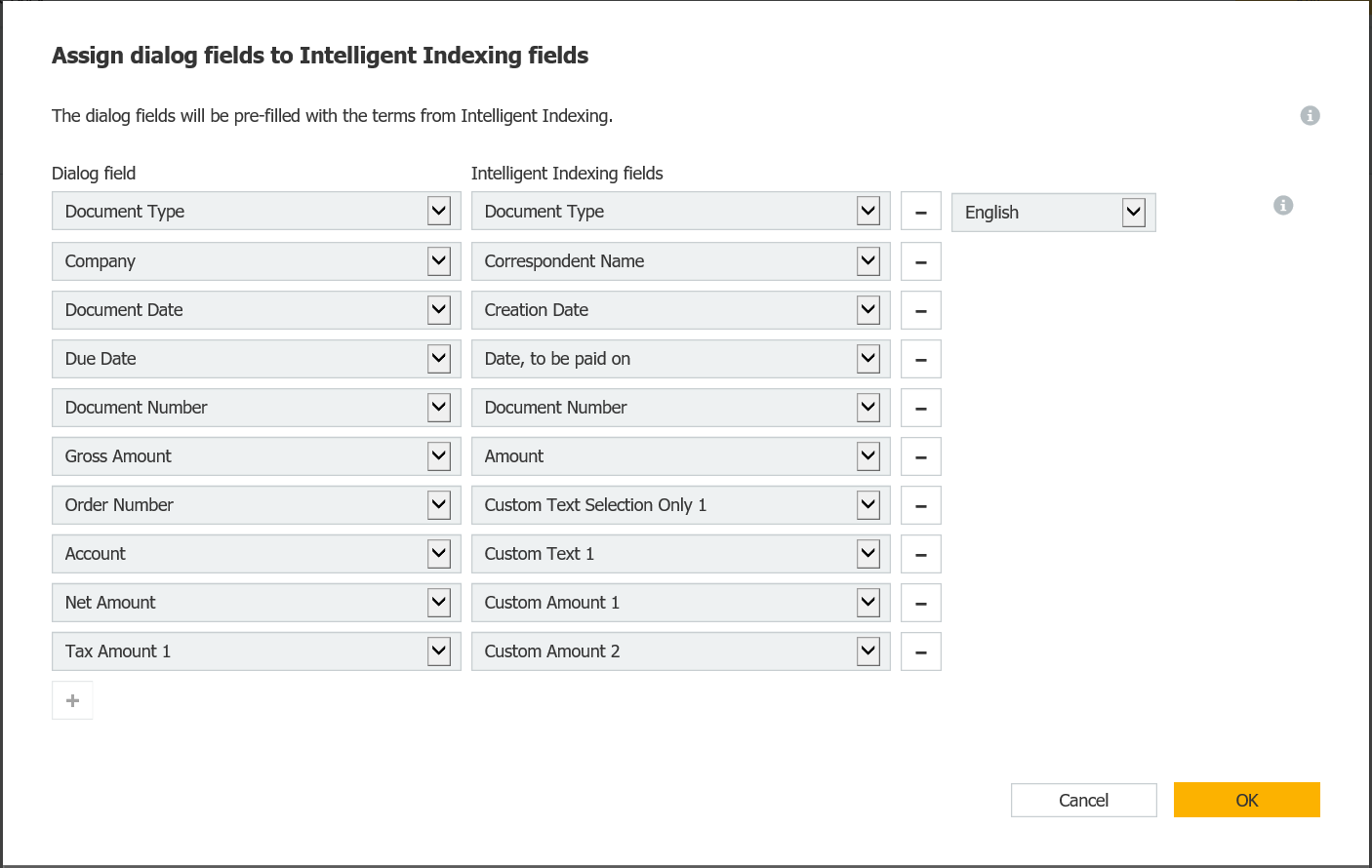Remove the Company to Correspondent Name mapping
Viewport: 1372px width, 868px height.
point(920,260)
